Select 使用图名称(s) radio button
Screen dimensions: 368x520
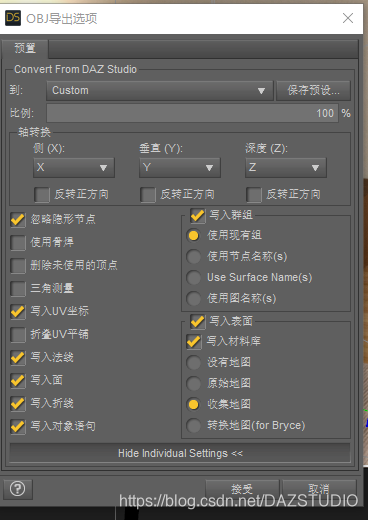[x=194, y=299]
